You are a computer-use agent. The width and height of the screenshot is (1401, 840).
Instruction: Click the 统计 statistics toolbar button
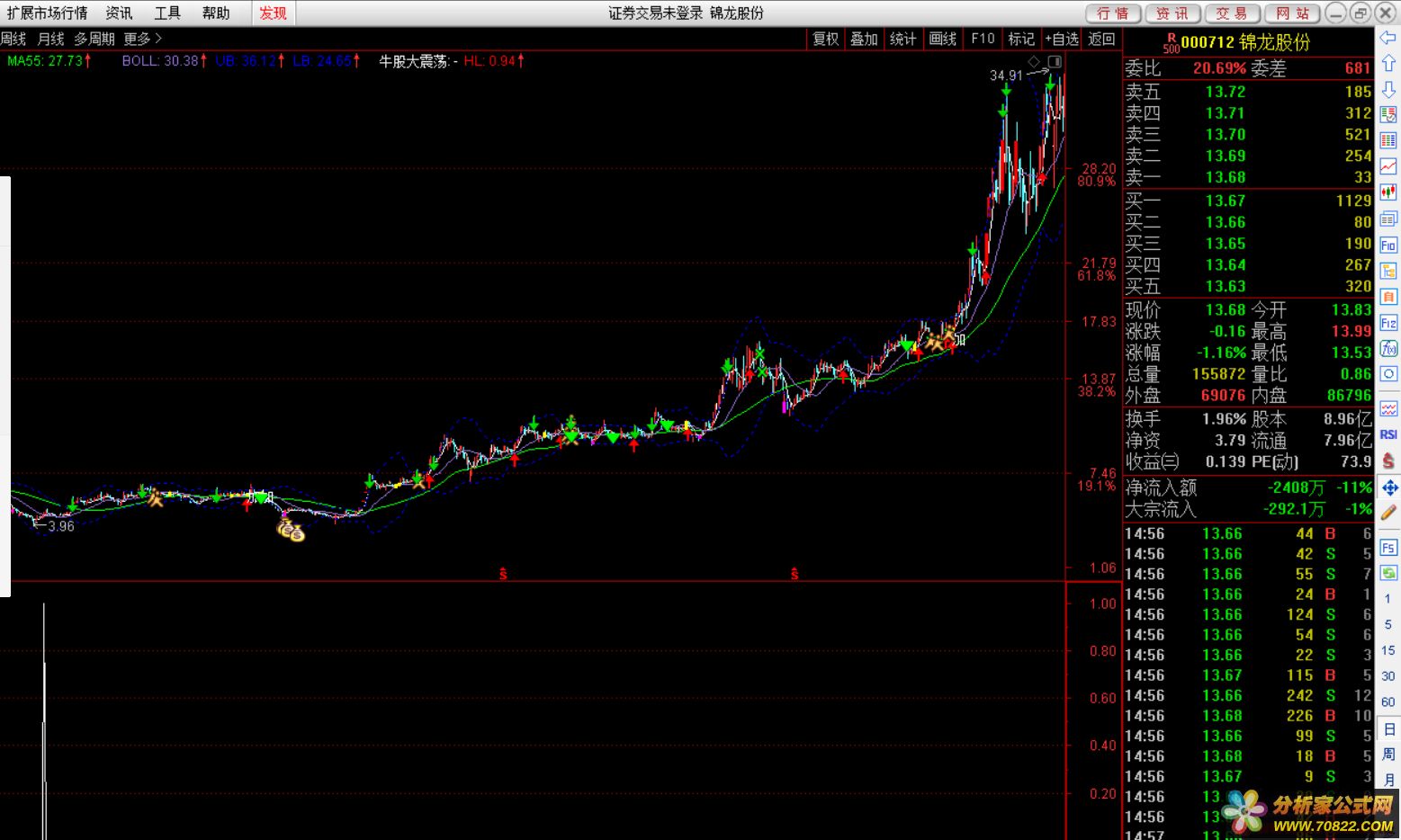pos(903,39)
